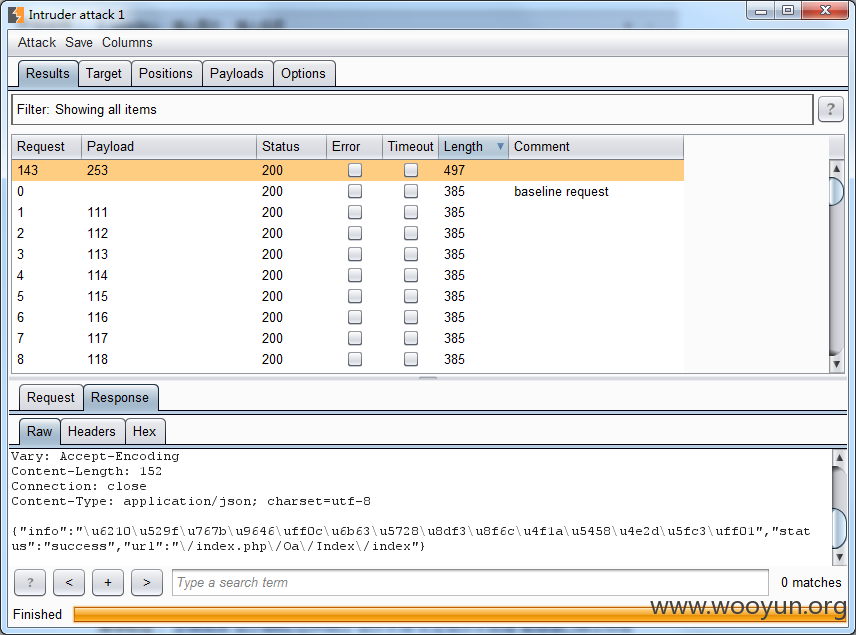
Task: Switch to the Results tab
Action: pos(48,74)
